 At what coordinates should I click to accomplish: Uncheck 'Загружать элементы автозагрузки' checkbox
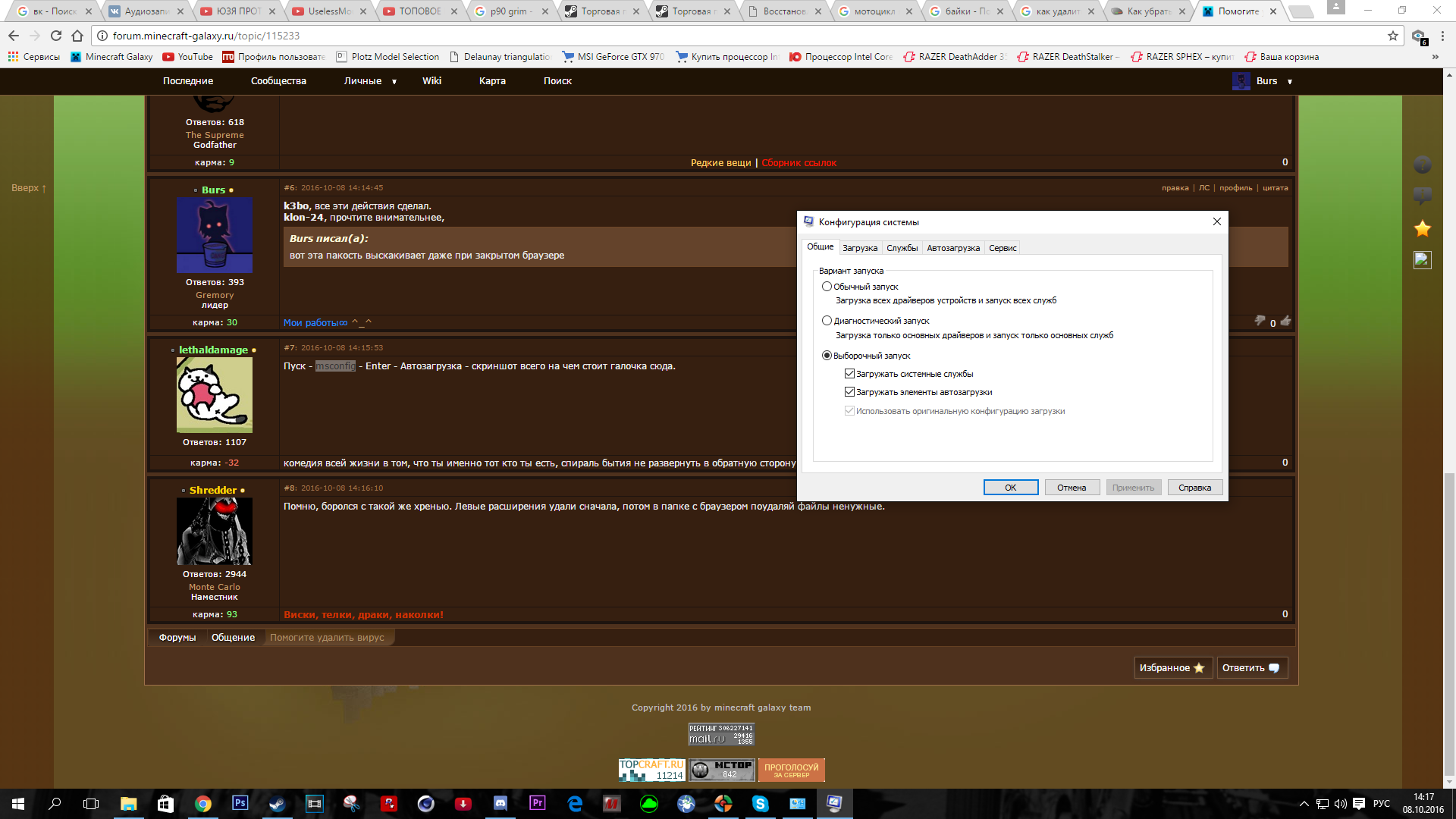[849, 392]
